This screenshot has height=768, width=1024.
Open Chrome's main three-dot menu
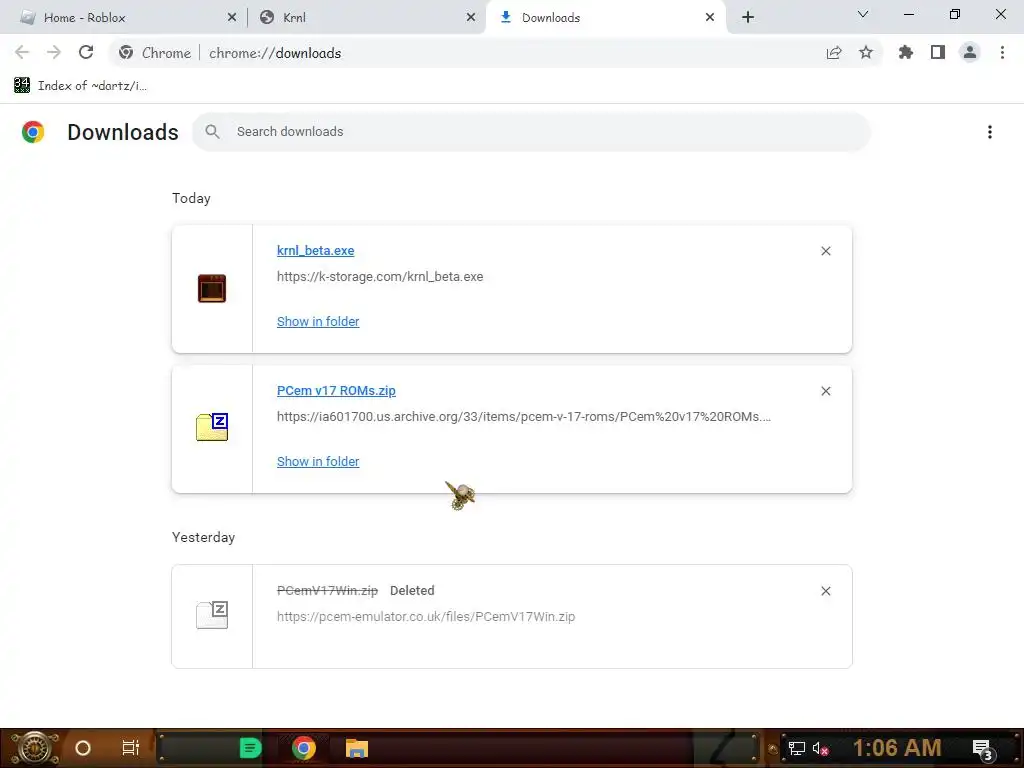tap(1002, 52)
